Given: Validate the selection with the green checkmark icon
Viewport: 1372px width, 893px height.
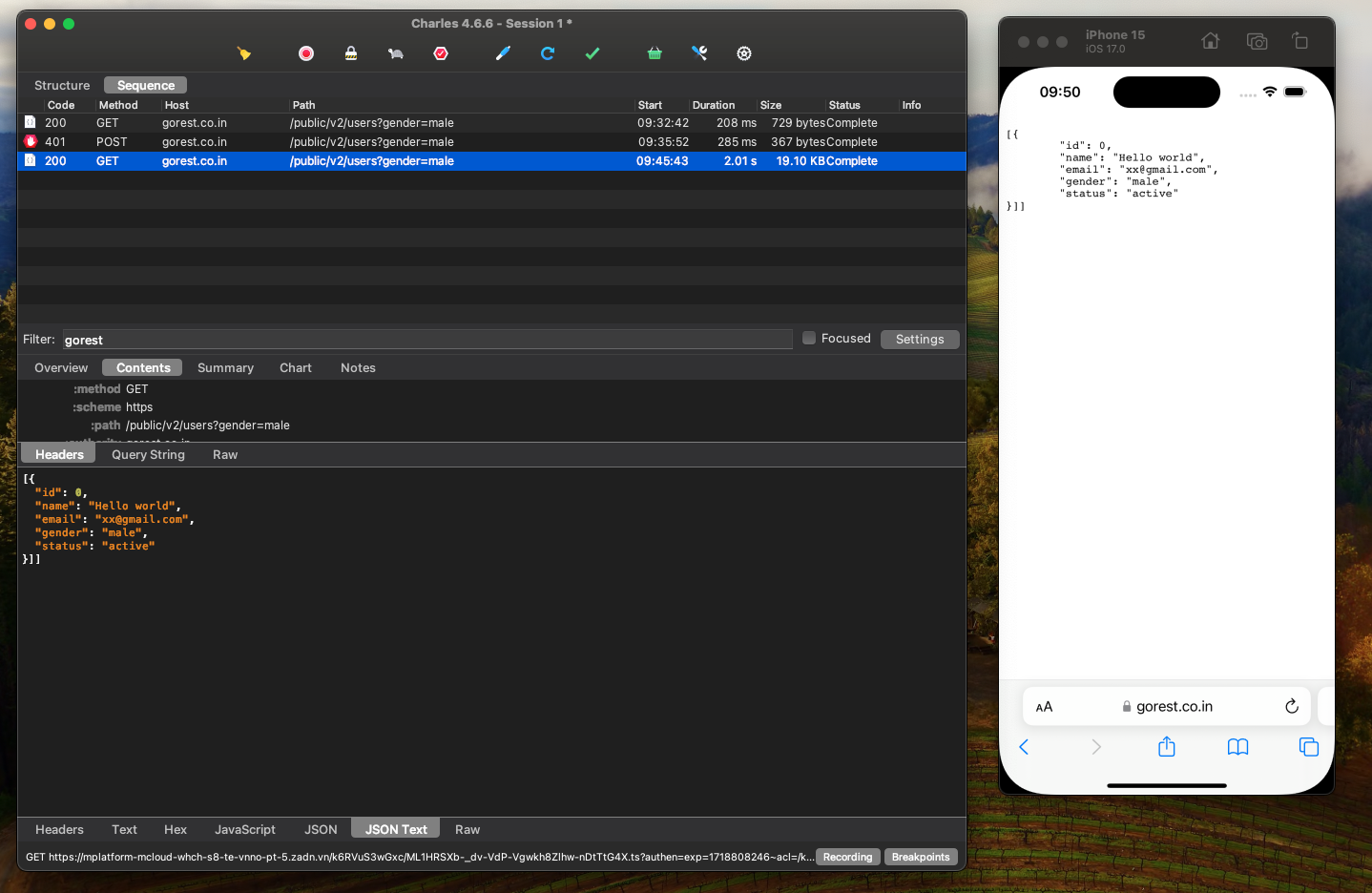Looking at the screenshot, I should pyautogui.click(x=592, y=53).
